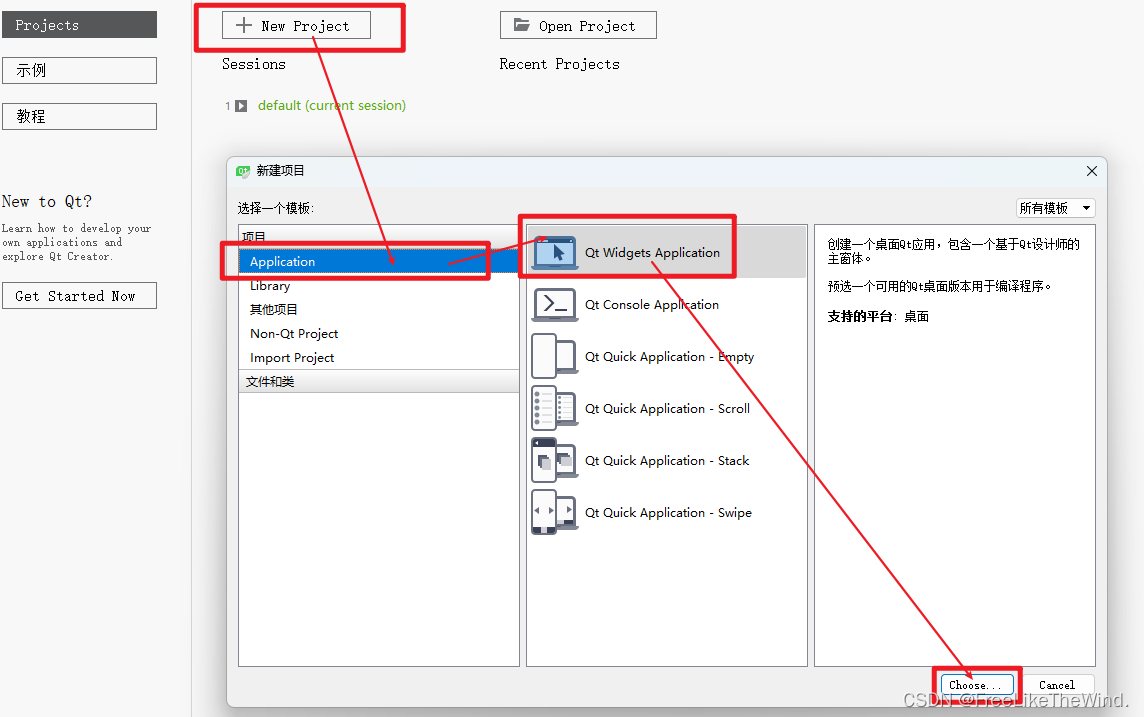
Task: Click the Qt Quick Application Empty icon
Action: click(x=554, y=357)
